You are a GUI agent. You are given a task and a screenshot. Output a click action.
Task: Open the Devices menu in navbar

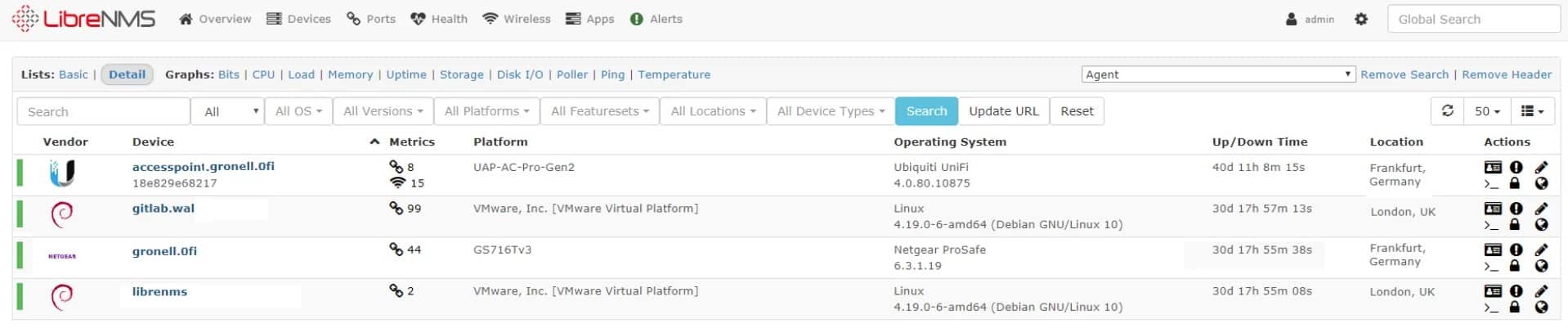(x=299, y=19)
